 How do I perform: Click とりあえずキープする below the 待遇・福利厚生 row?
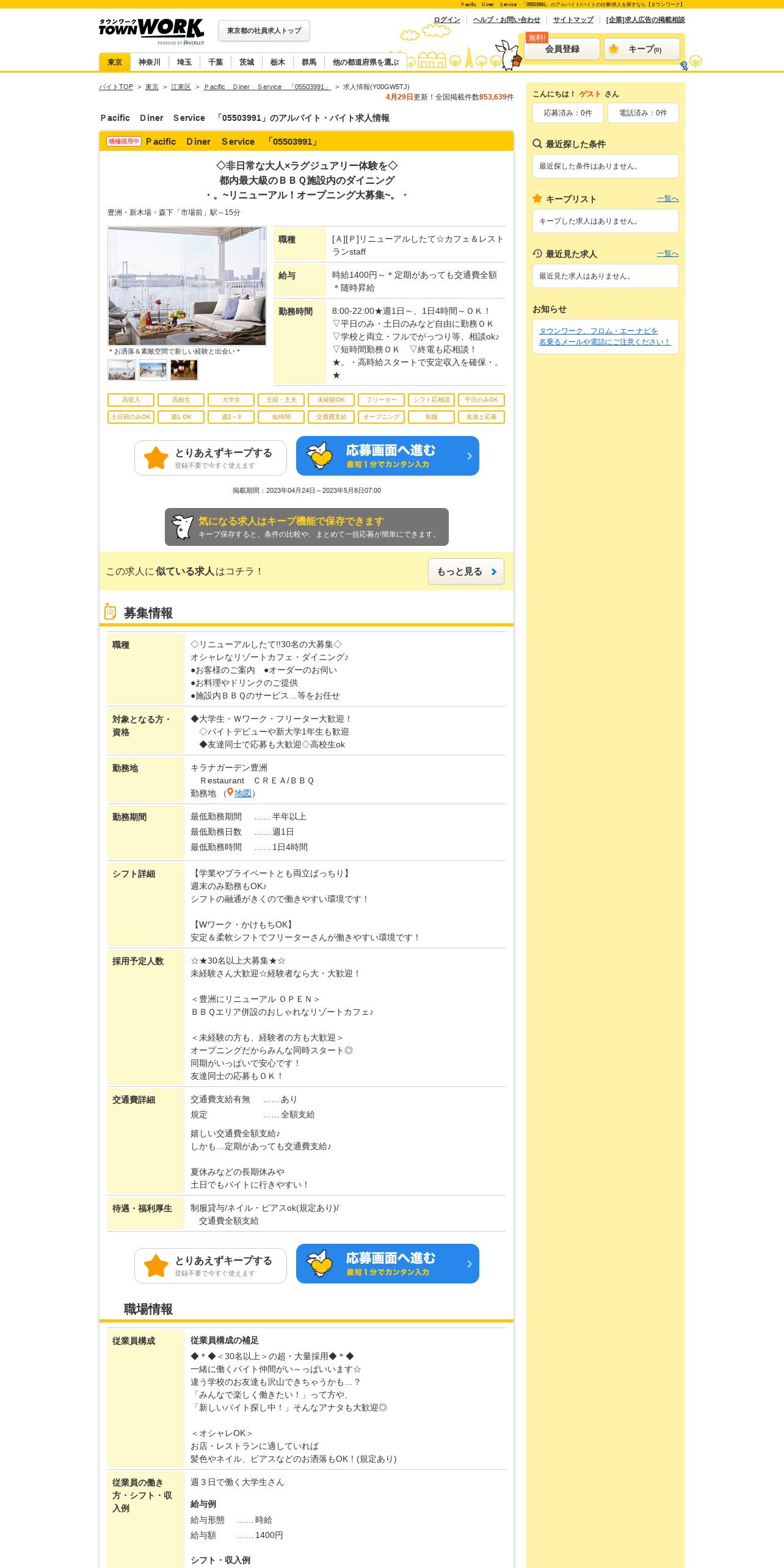(211, 1266)
